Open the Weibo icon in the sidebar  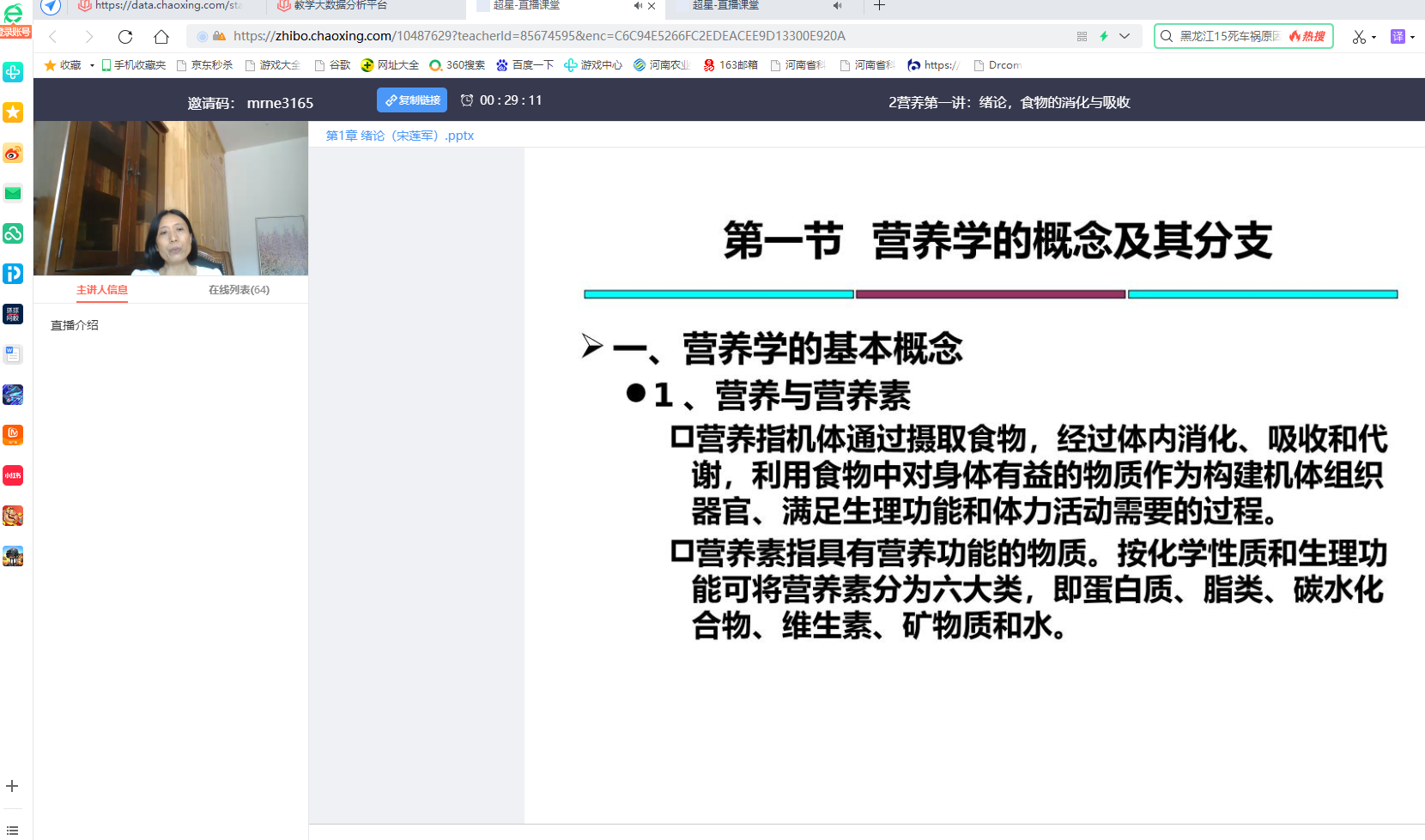tap(13, 154)
